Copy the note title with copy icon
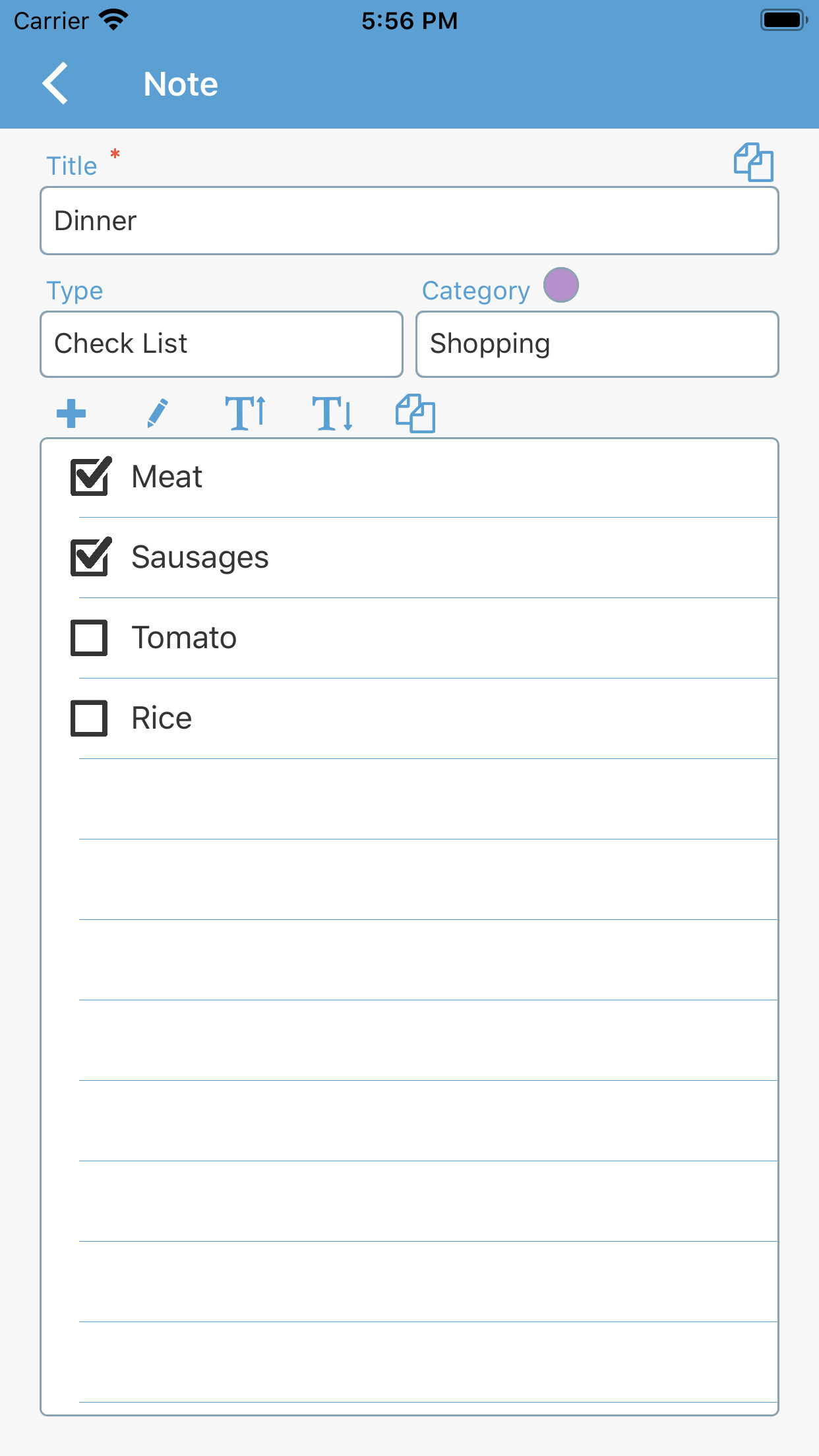This screenshot has width=819, height=1456. pyautogui.click(x=753, y=162)
